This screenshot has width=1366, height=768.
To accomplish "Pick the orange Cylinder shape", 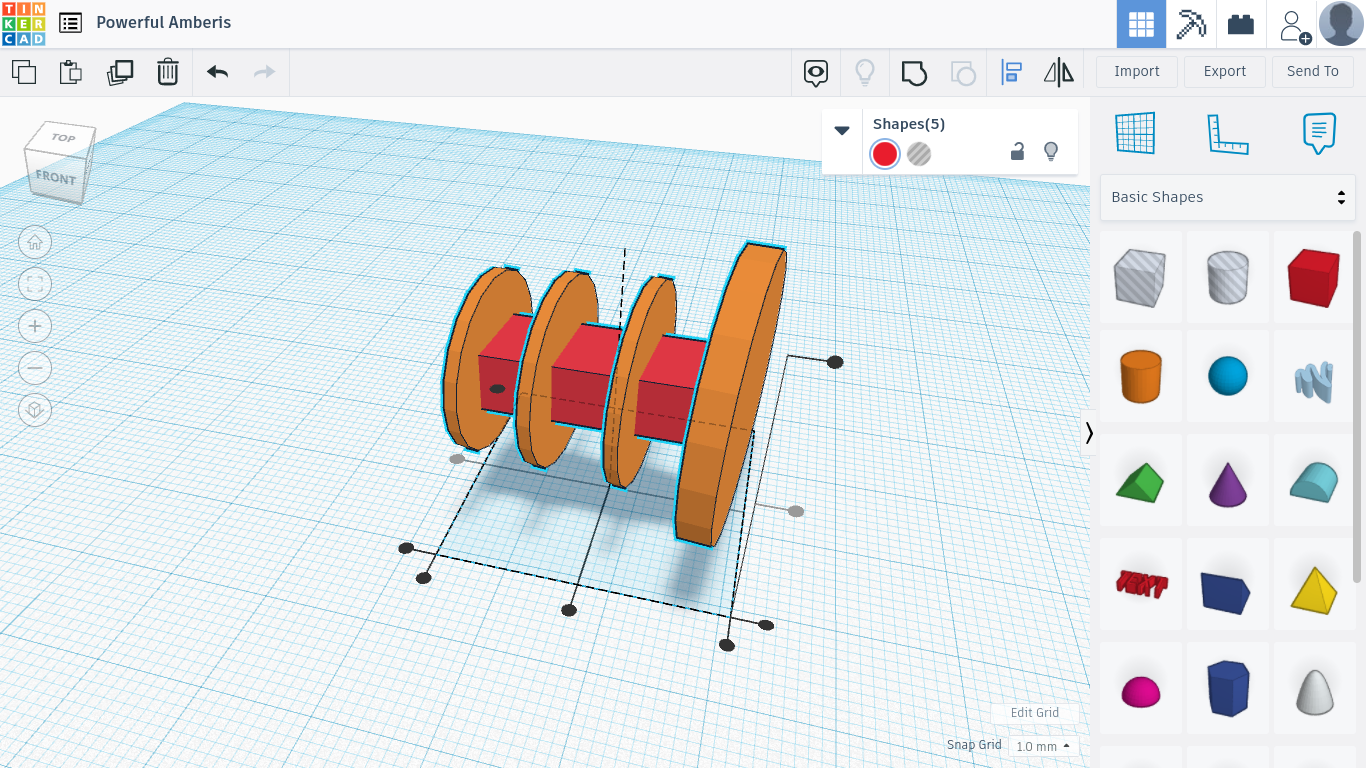I will [x=1140, y=377].
